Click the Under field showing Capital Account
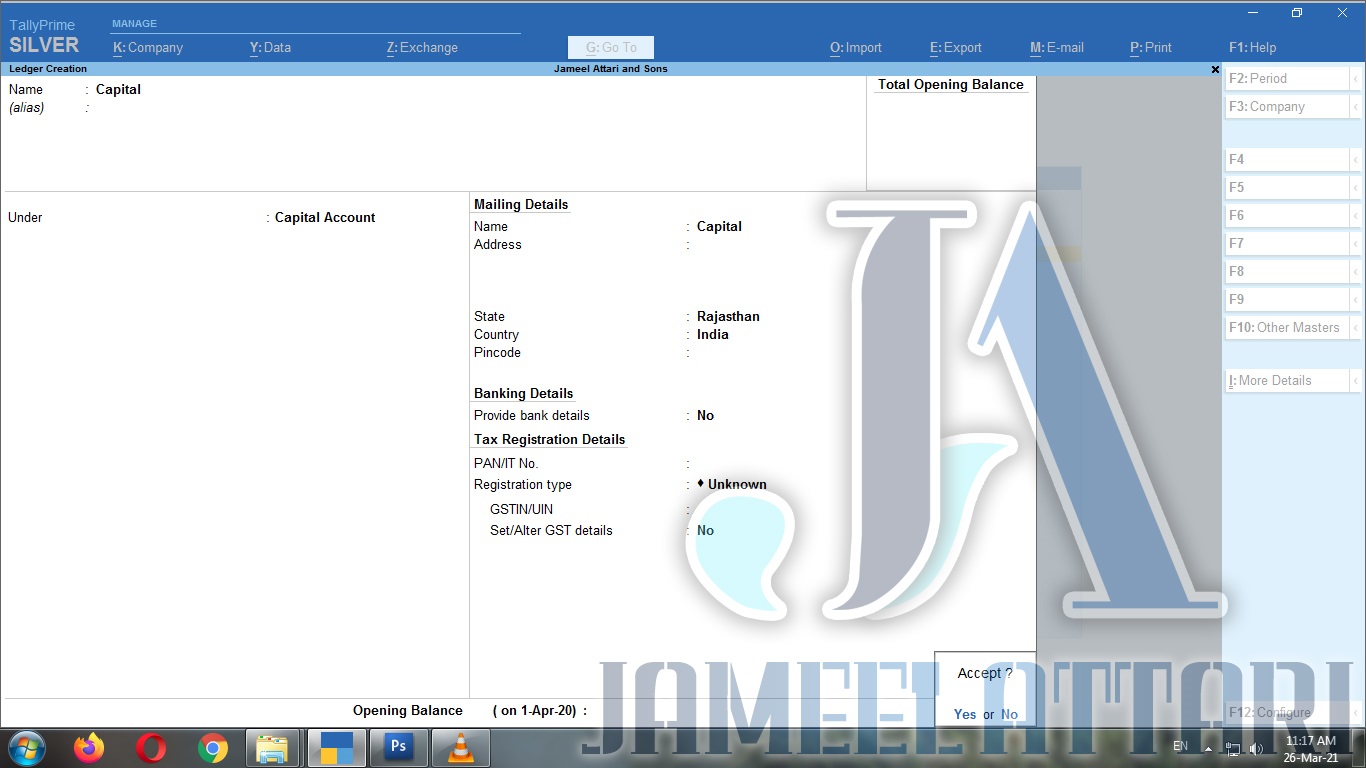 click(x=325, y=217)
